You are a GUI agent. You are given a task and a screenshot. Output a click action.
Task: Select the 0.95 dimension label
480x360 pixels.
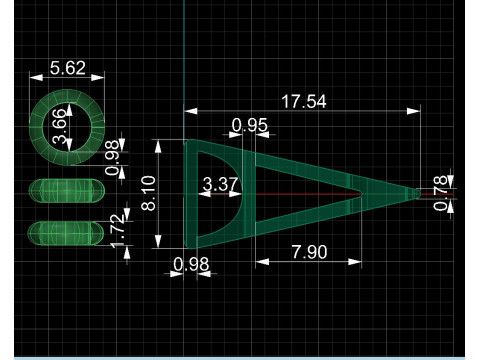coord(250,125)
